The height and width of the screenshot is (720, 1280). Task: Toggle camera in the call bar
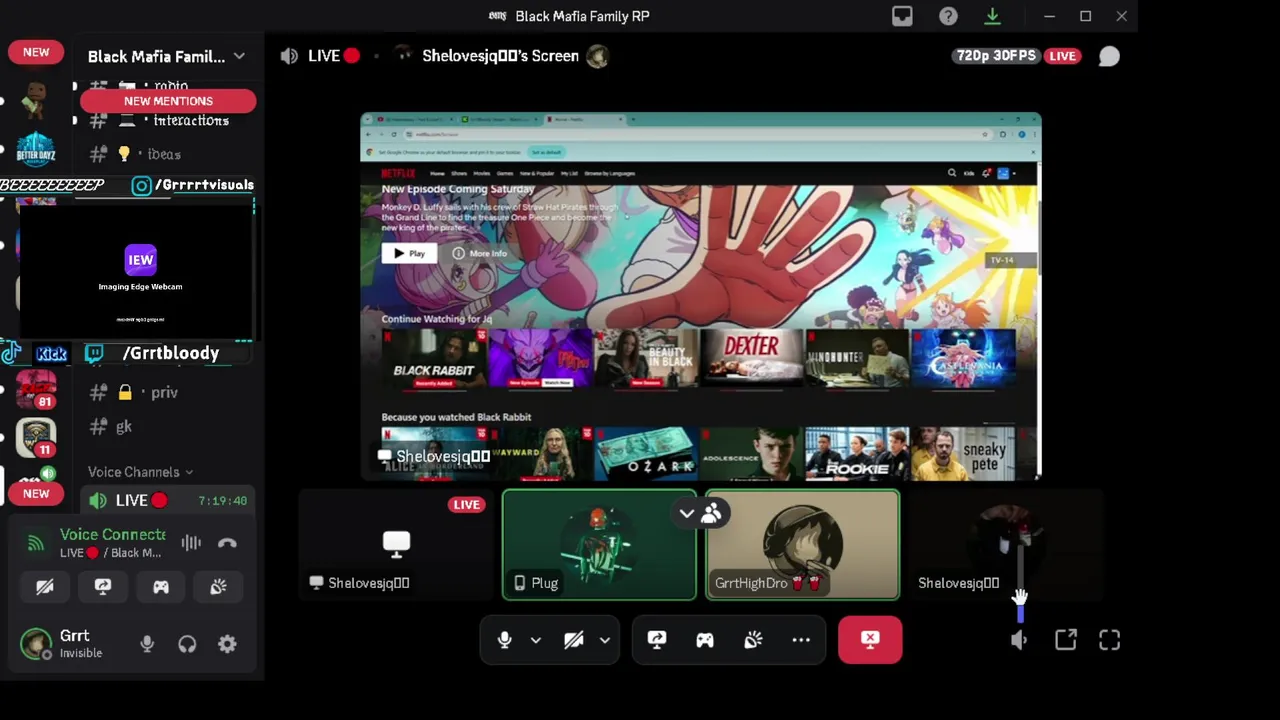pyautogui.click(x=573, y=640)
